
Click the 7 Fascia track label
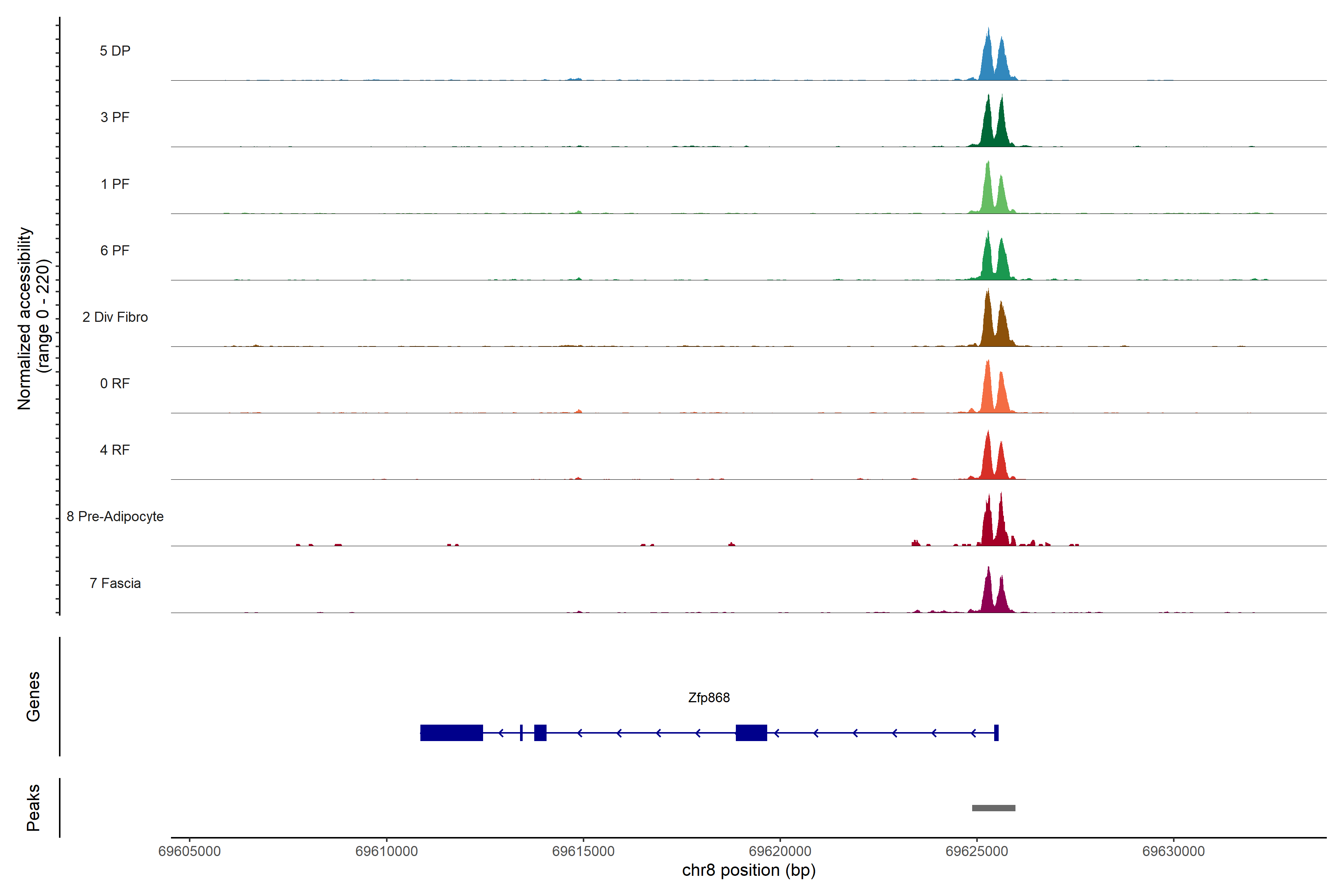(115, 584)
